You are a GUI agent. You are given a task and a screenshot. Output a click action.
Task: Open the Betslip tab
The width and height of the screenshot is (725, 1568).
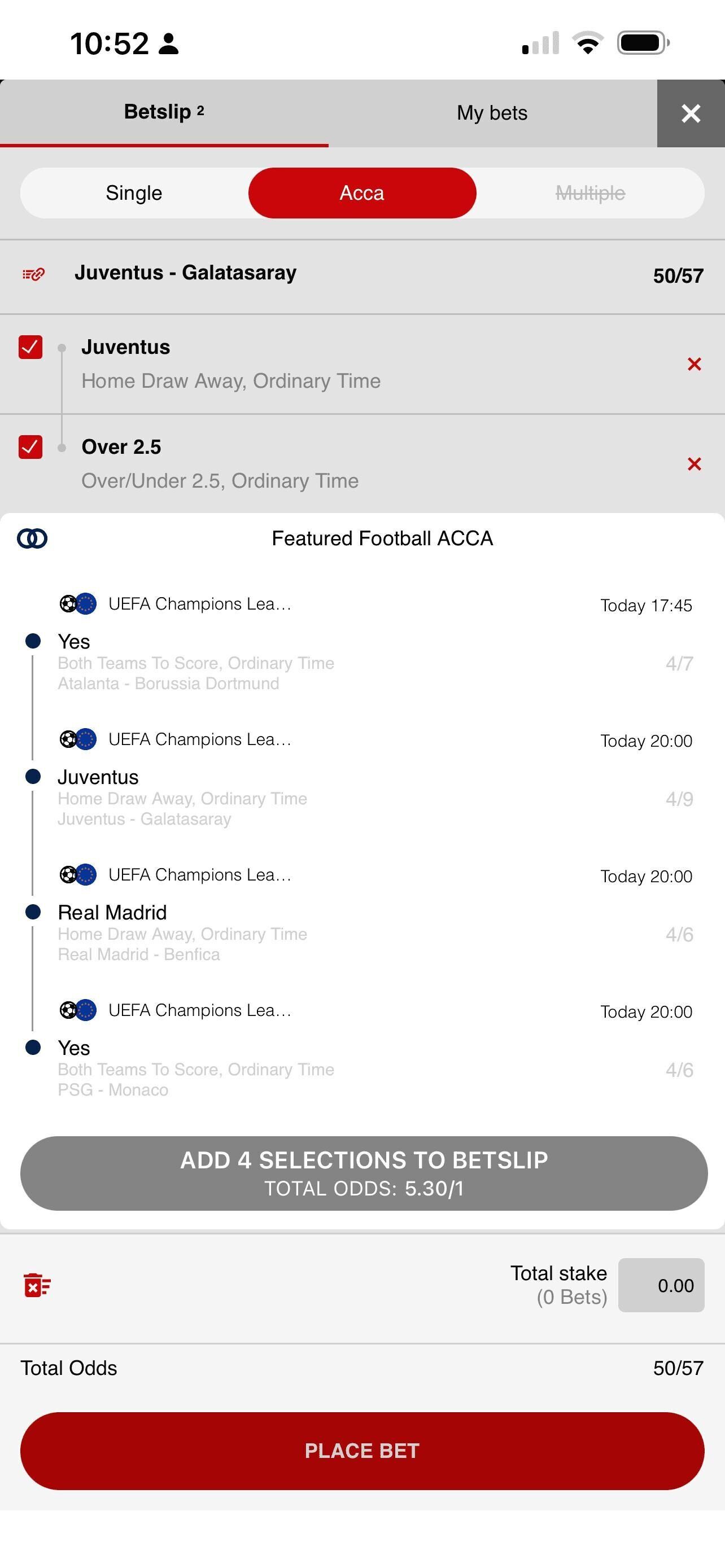pyautogui.click(x=164, y=113)
